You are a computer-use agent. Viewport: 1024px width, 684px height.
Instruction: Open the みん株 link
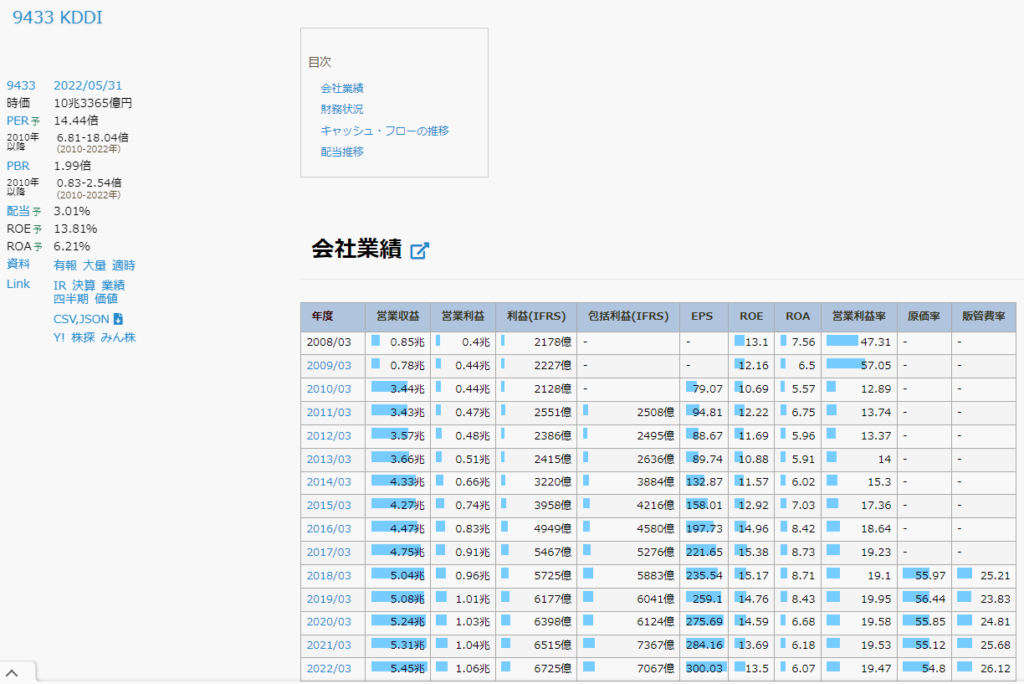pyautogui.click(x=118, y=338)
